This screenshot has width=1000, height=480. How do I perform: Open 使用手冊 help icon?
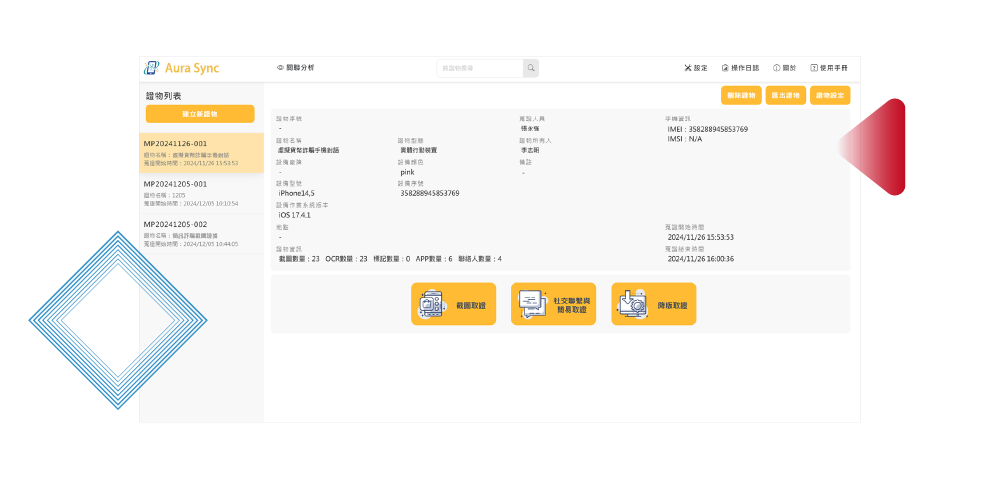[814, 68]
